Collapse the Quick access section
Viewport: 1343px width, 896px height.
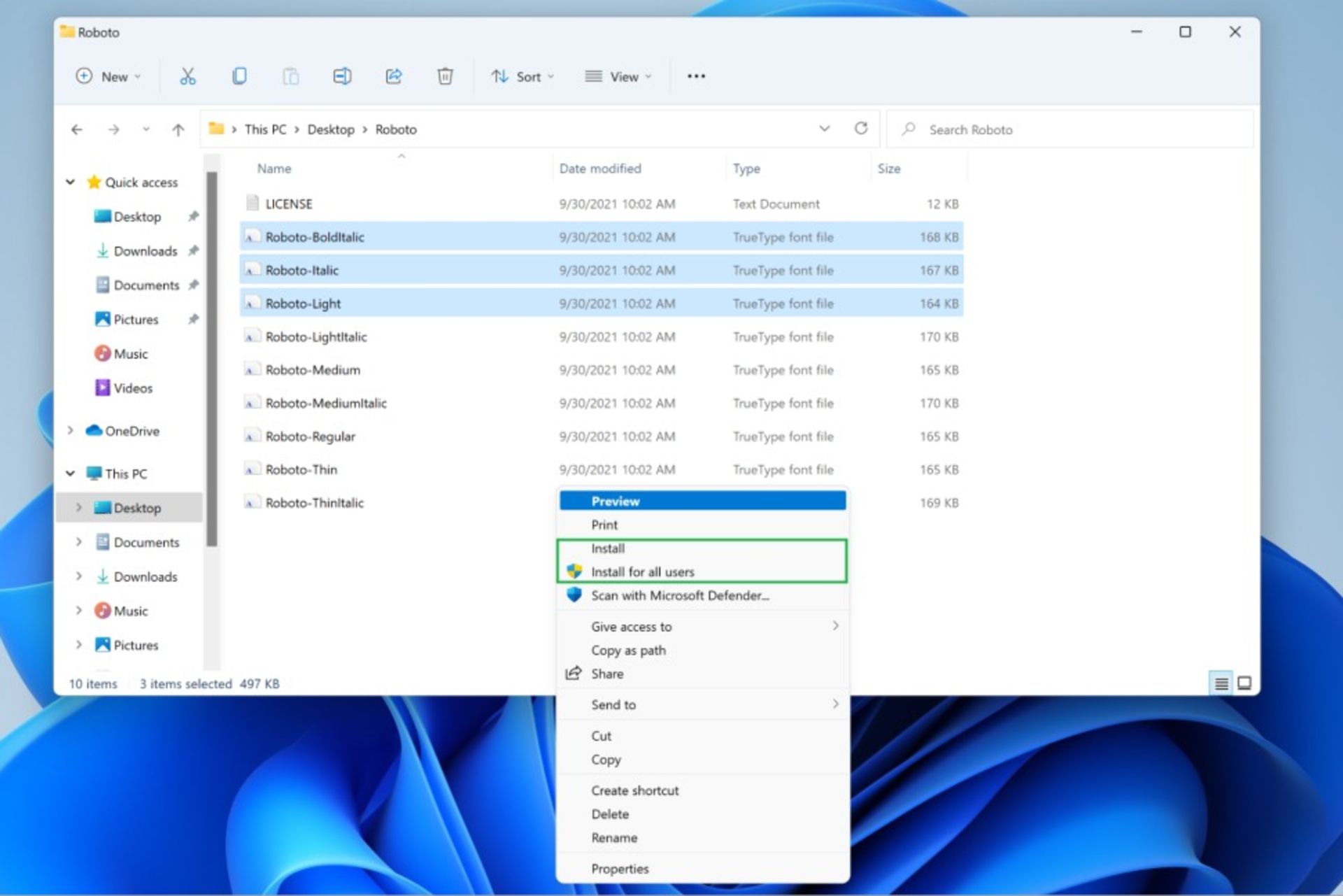[71, 183]
